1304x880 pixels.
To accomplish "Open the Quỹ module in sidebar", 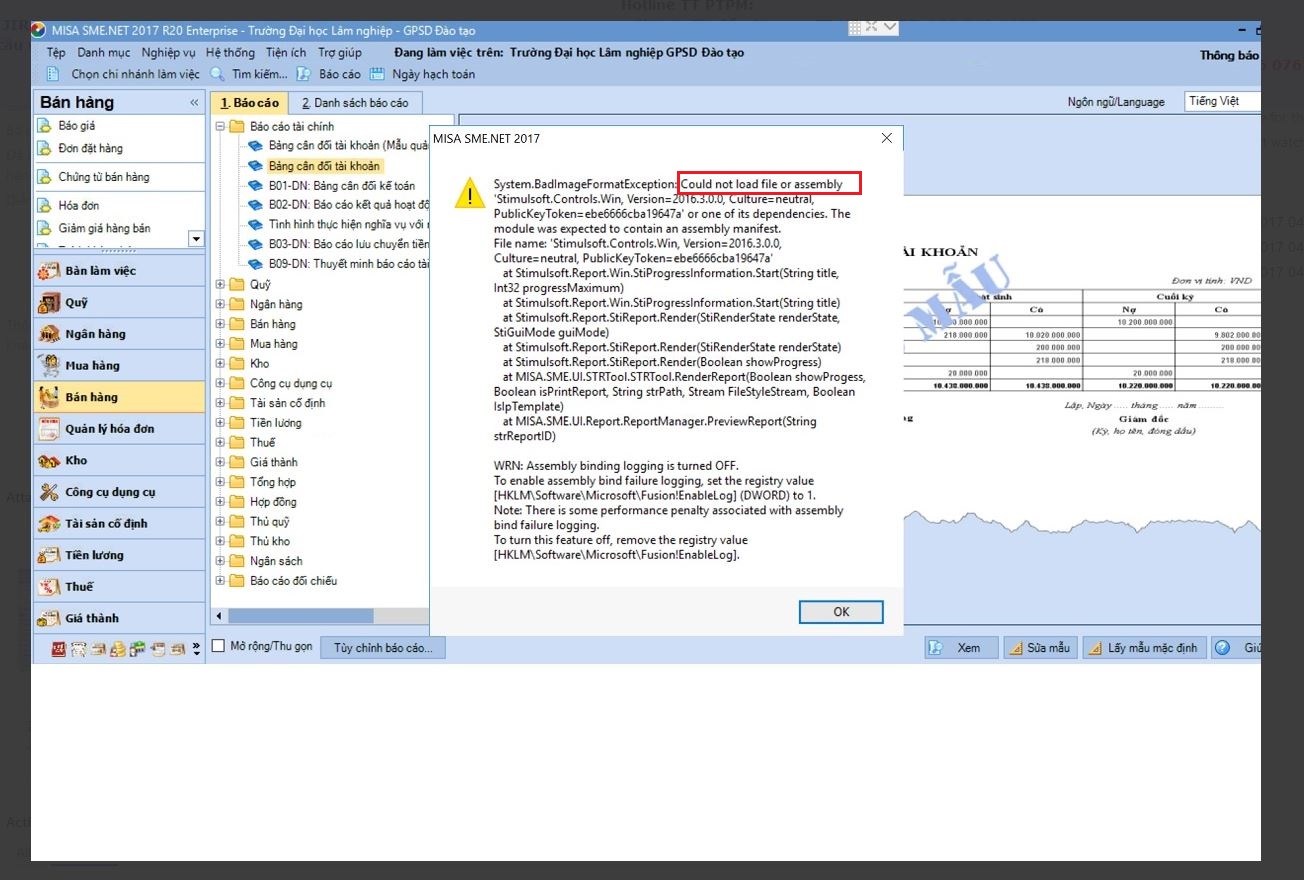I will pos(119,303).
